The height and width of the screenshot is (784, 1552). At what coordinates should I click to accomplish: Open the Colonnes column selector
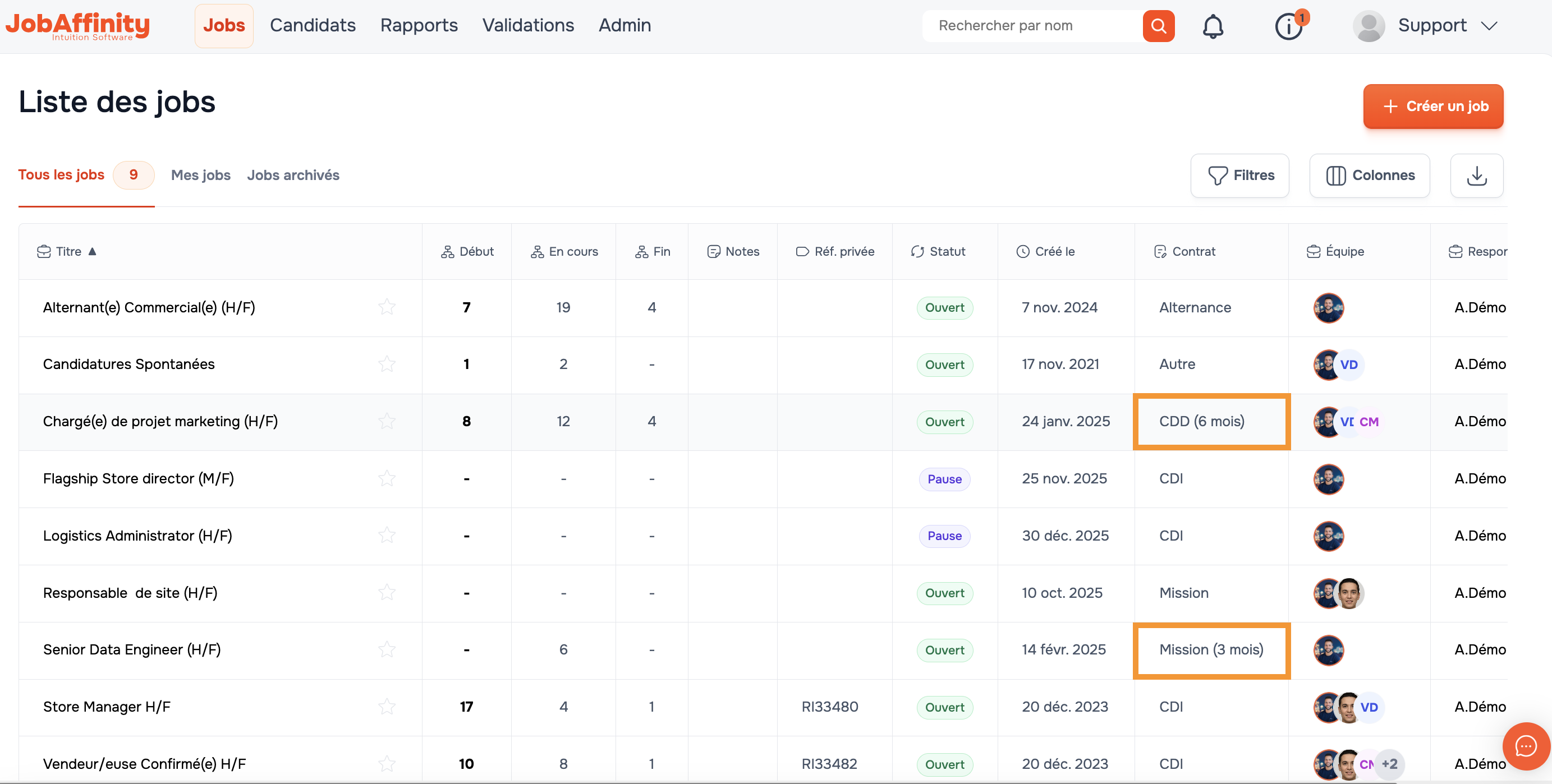1370,176
